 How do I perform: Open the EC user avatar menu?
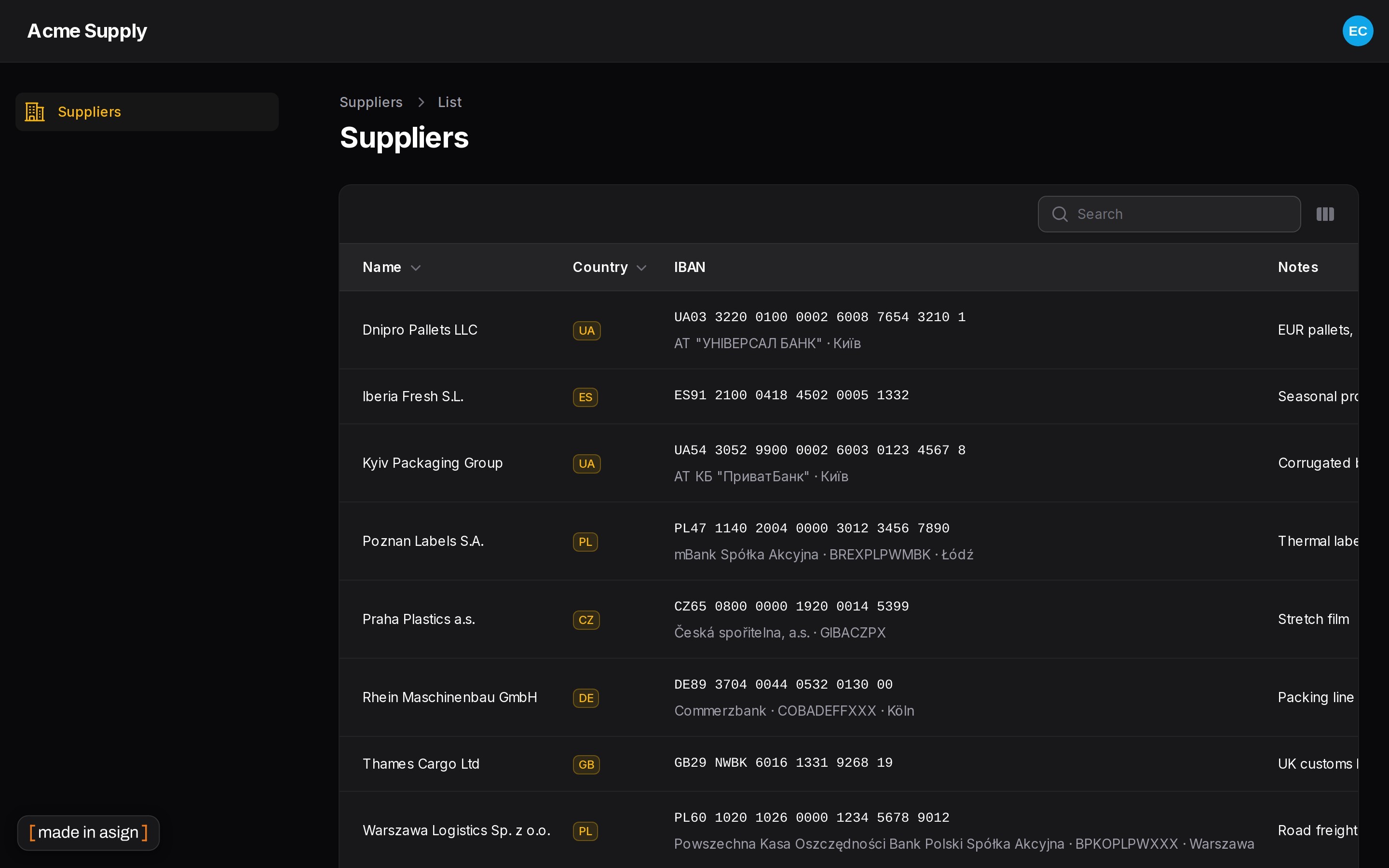(1358, 31)
